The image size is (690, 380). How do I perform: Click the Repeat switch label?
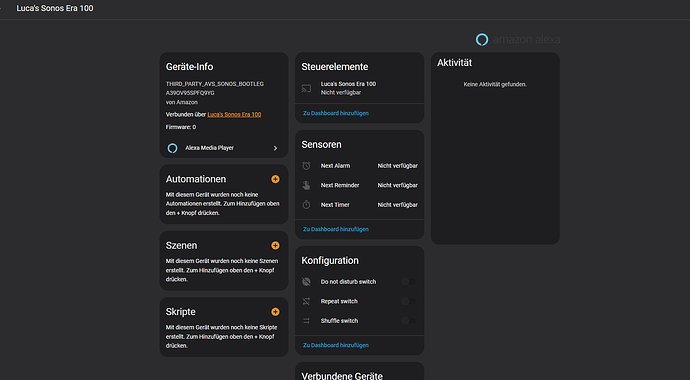339,301
